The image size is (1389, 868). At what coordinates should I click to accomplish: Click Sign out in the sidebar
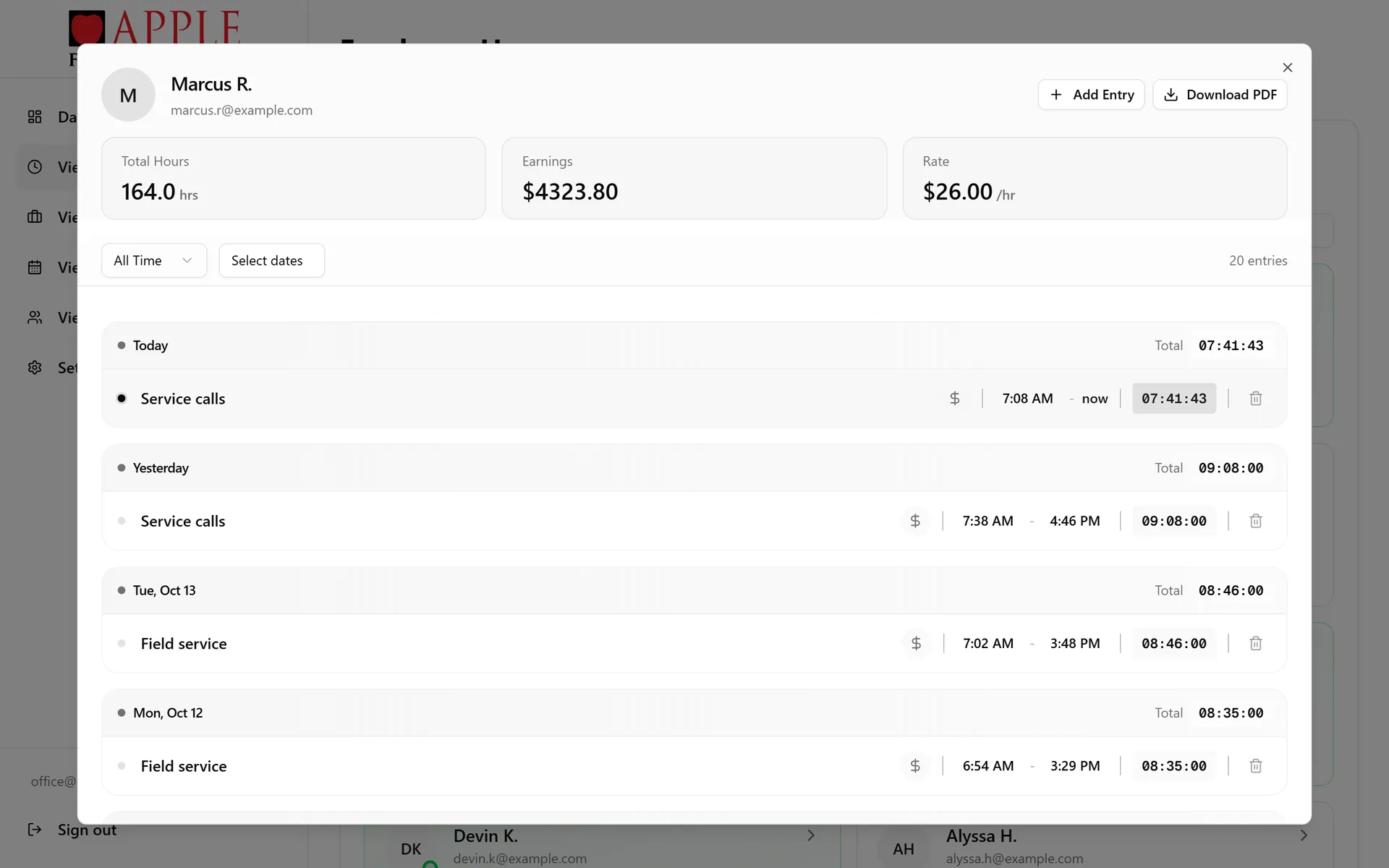coord(72,830)
